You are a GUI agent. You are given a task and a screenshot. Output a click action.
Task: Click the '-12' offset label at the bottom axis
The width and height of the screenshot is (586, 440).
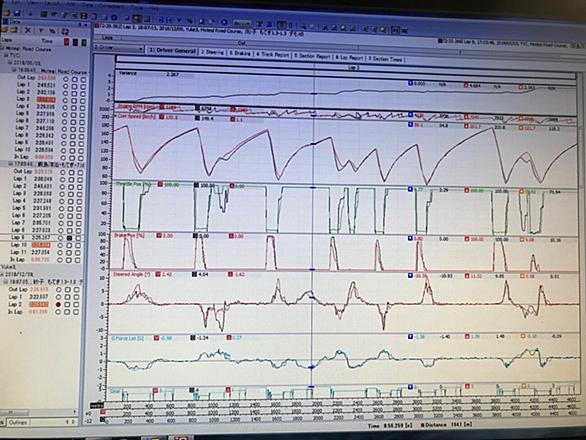coord(89,421)
